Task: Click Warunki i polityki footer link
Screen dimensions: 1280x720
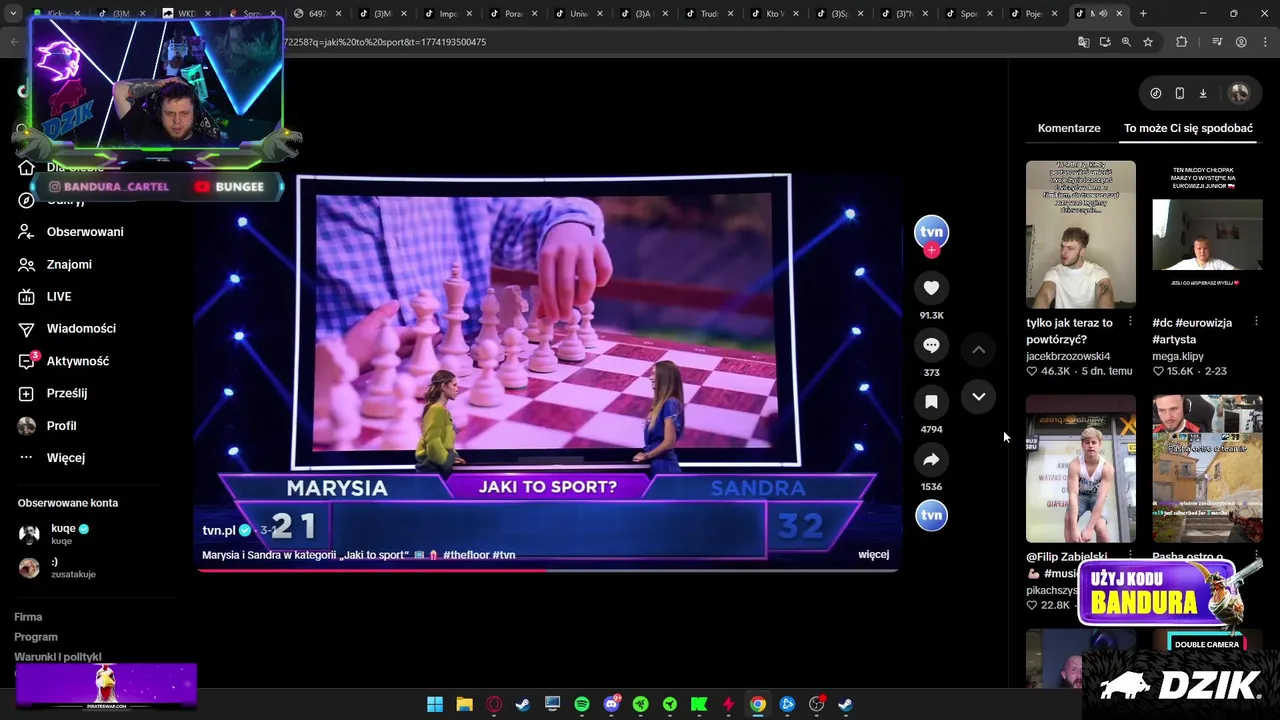Action: click(x=58, y=657)
